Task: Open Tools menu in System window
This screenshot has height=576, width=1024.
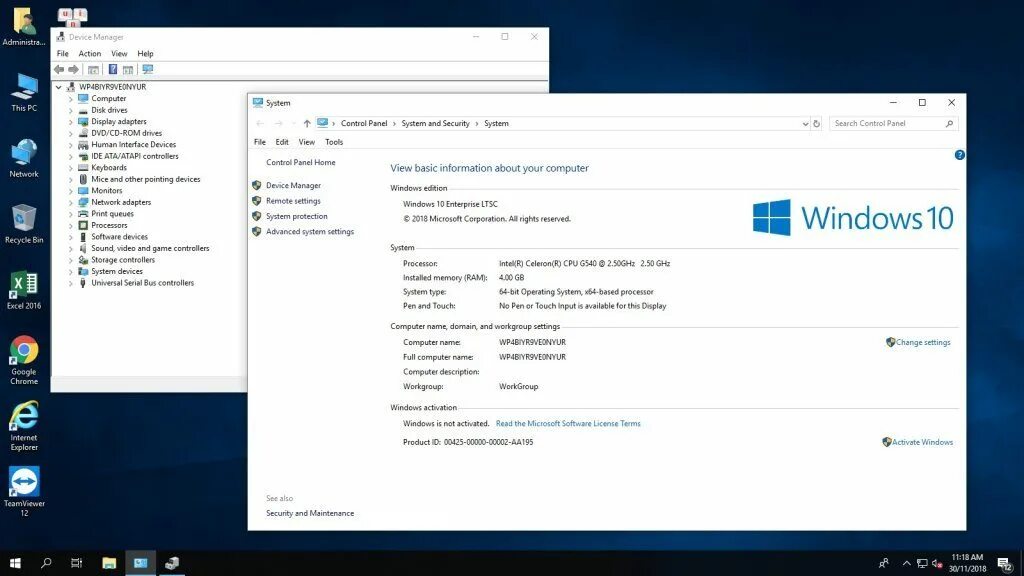Action: 334,142
